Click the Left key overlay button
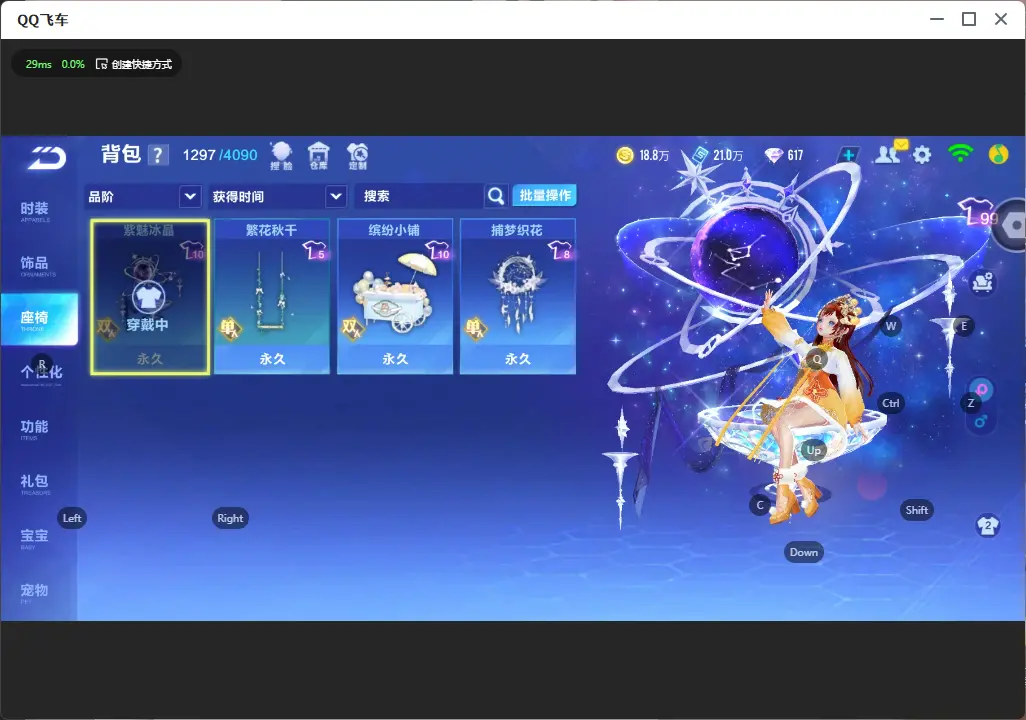 (72, 518)
